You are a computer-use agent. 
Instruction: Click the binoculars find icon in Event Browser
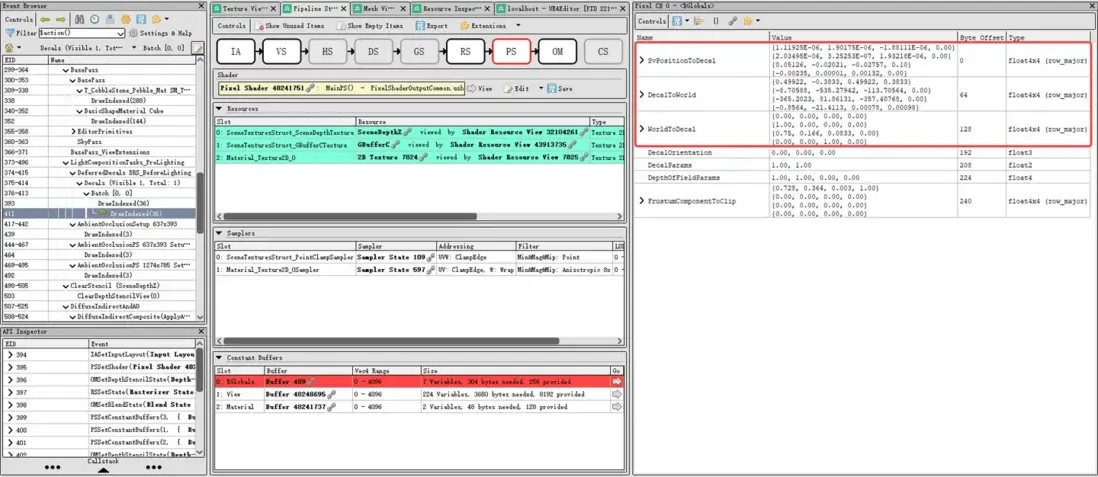(x=80, y=19)
